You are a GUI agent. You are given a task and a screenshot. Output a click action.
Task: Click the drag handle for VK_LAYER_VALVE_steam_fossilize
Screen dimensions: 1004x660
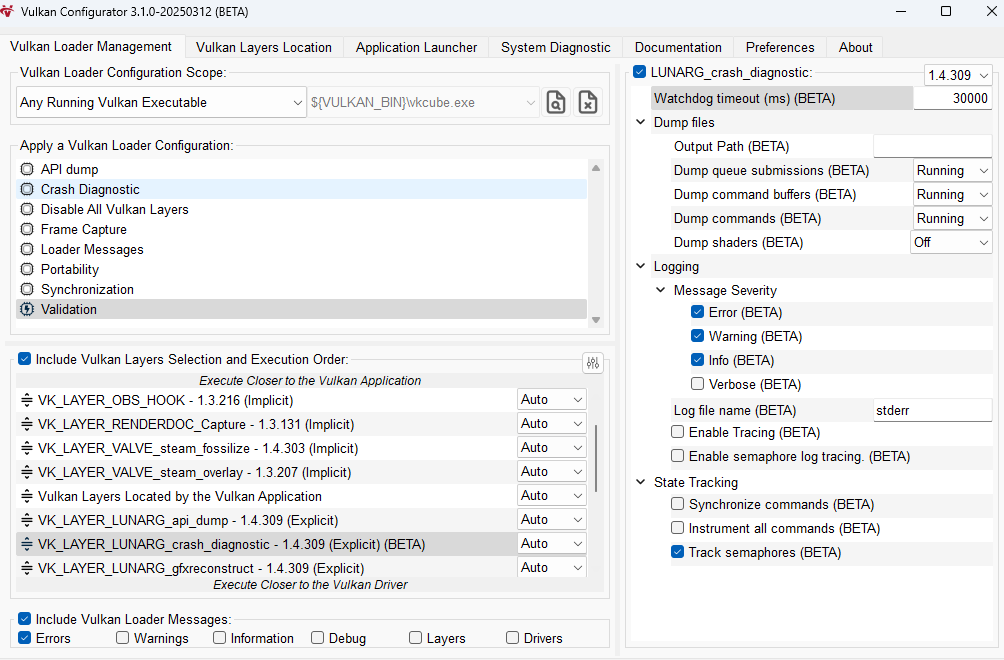24,447
